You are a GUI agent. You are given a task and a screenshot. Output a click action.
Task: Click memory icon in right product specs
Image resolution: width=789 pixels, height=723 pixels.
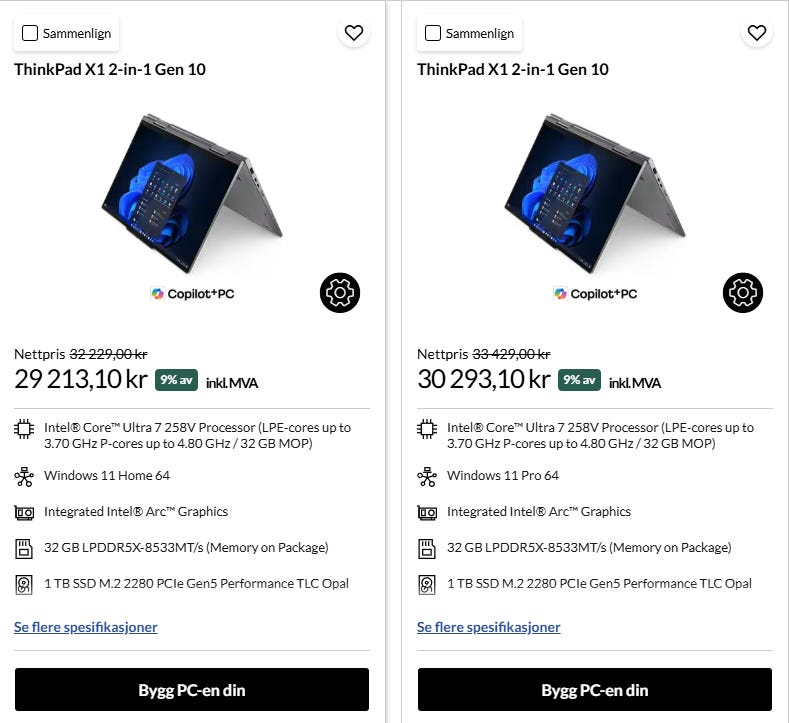click(x=427, y=548)
